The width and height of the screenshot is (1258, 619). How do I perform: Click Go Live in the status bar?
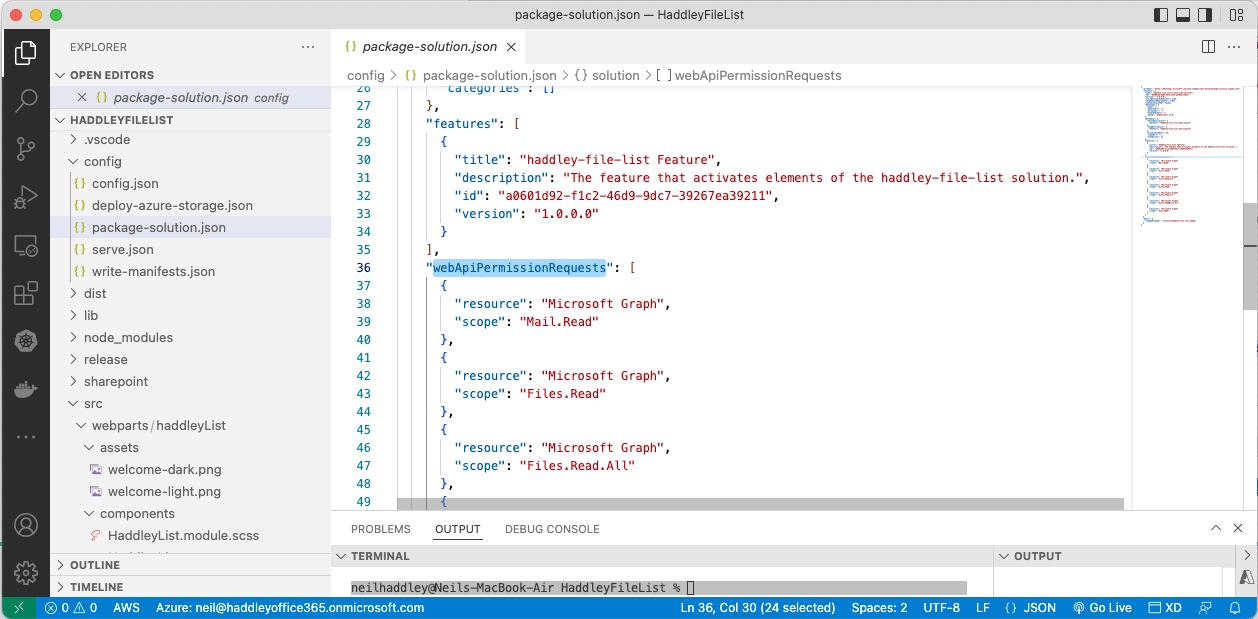pos(1102,608)
